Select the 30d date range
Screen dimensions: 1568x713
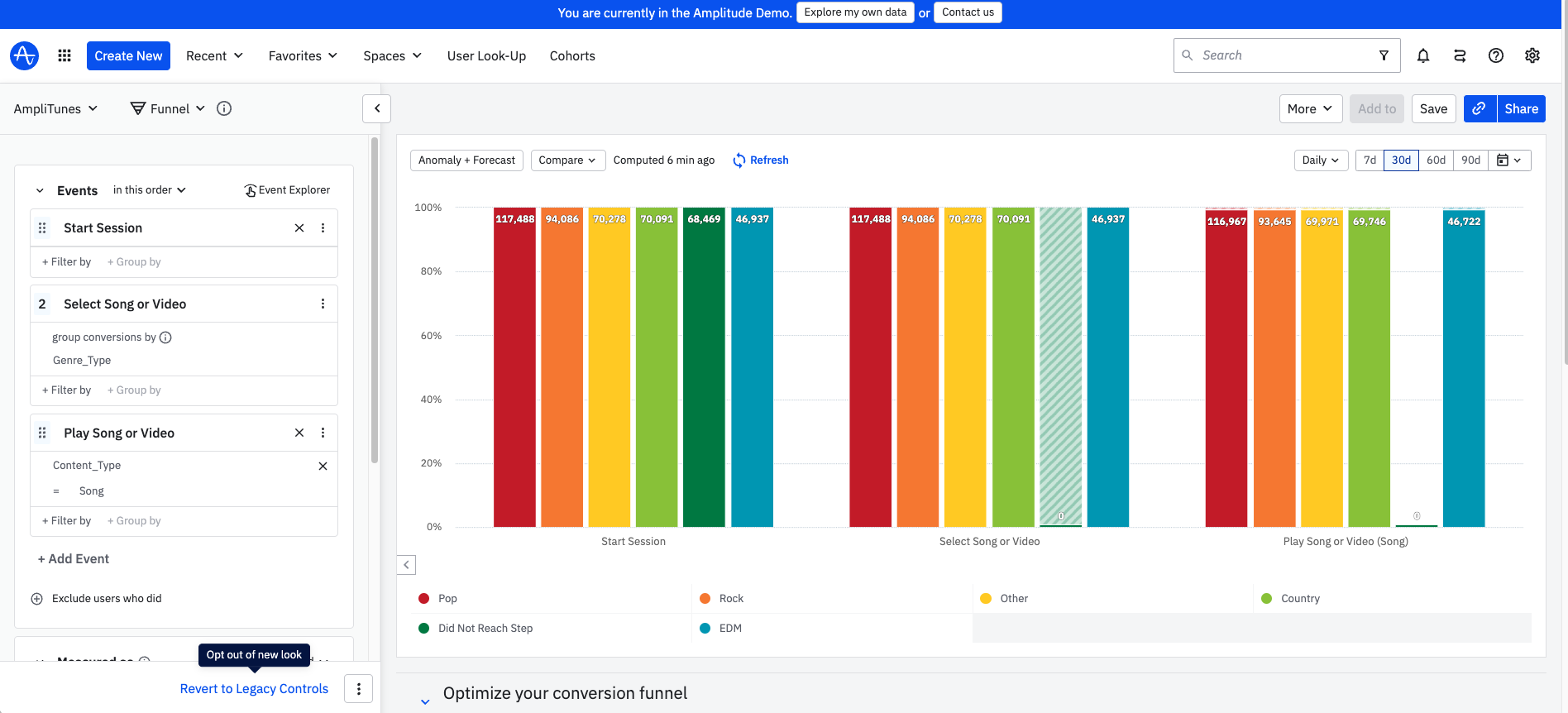tap(1401, 160)
